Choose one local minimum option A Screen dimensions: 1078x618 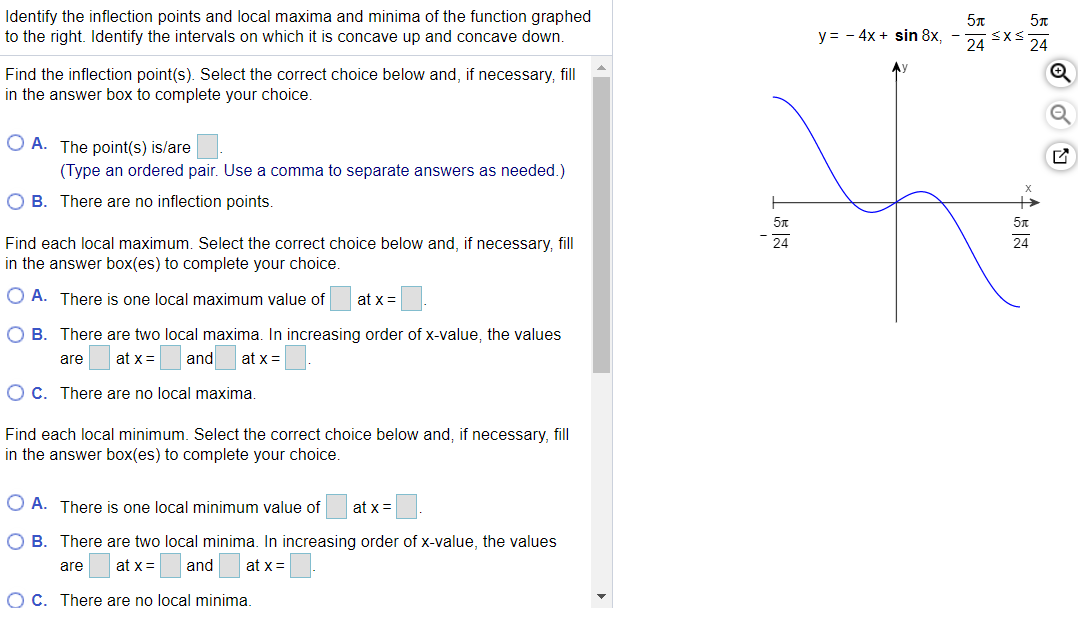15,501
